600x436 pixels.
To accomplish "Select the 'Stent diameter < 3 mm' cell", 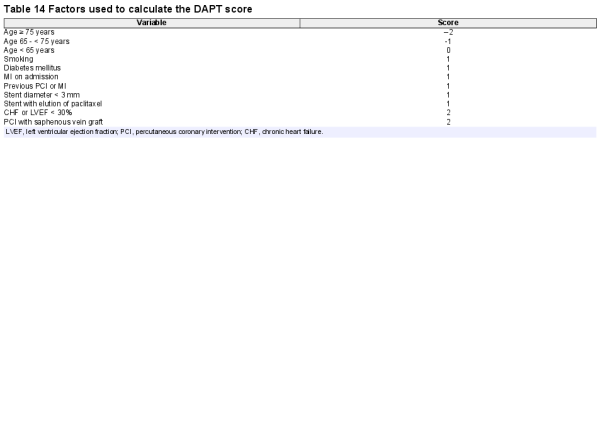I will pos(42,95).
